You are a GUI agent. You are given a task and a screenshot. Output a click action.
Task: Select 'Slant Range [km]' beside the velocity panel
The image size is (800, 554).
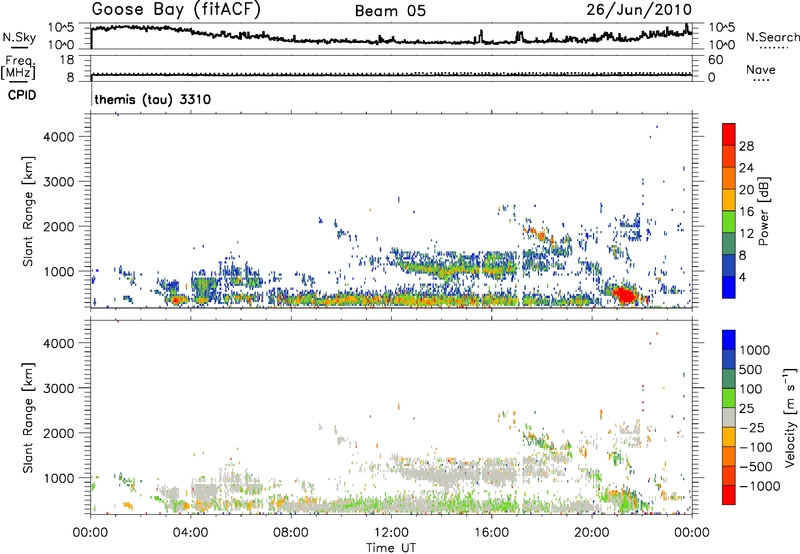pos(28,418)
